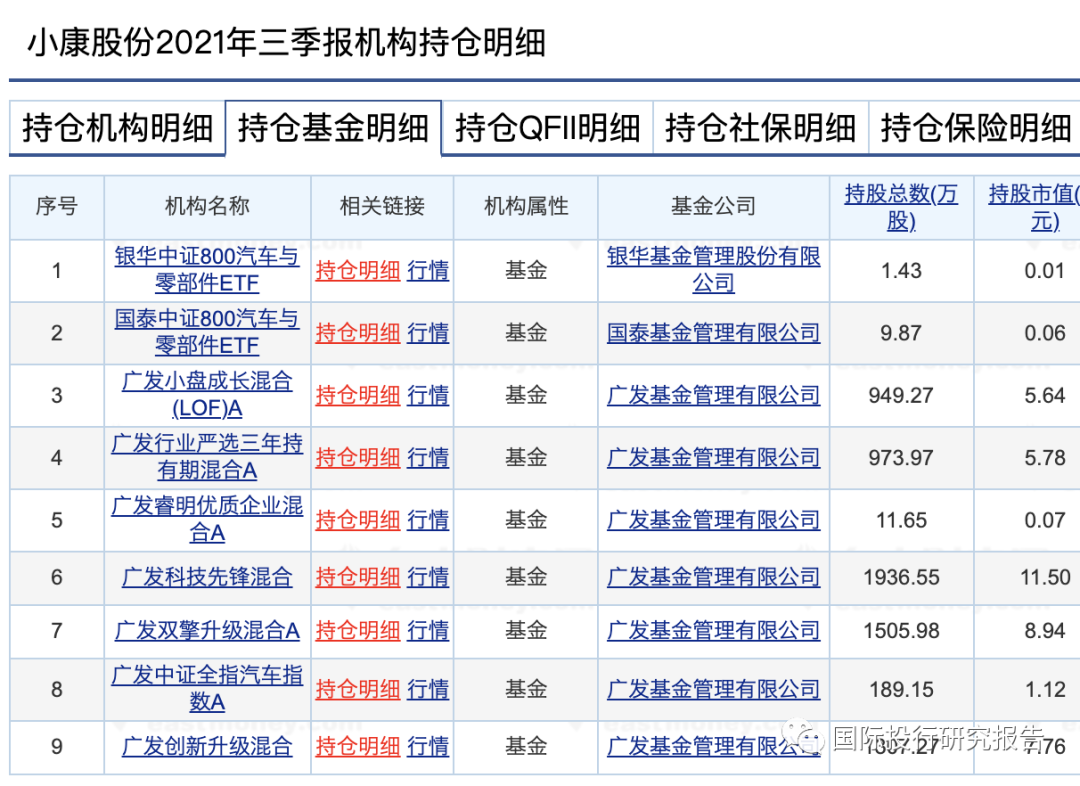Viewport: 1080px width, 786px height.
Task: Open 广发基金管理有限公司 link in row 7
Action: point(714,631)
